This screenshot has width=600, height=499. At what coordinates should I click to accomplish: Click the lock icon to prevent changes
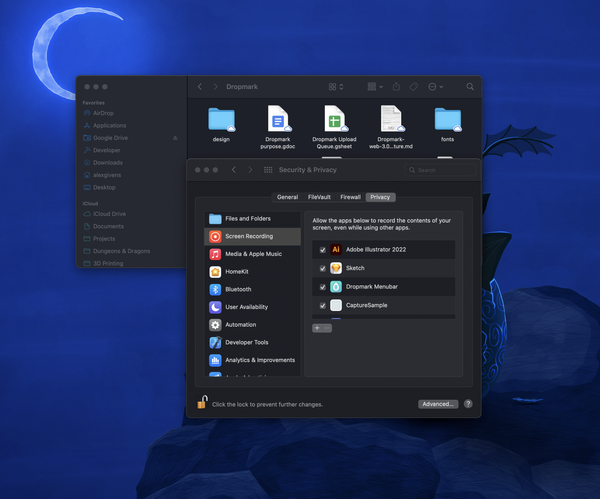pyautogui.click(x=202, y=403)
